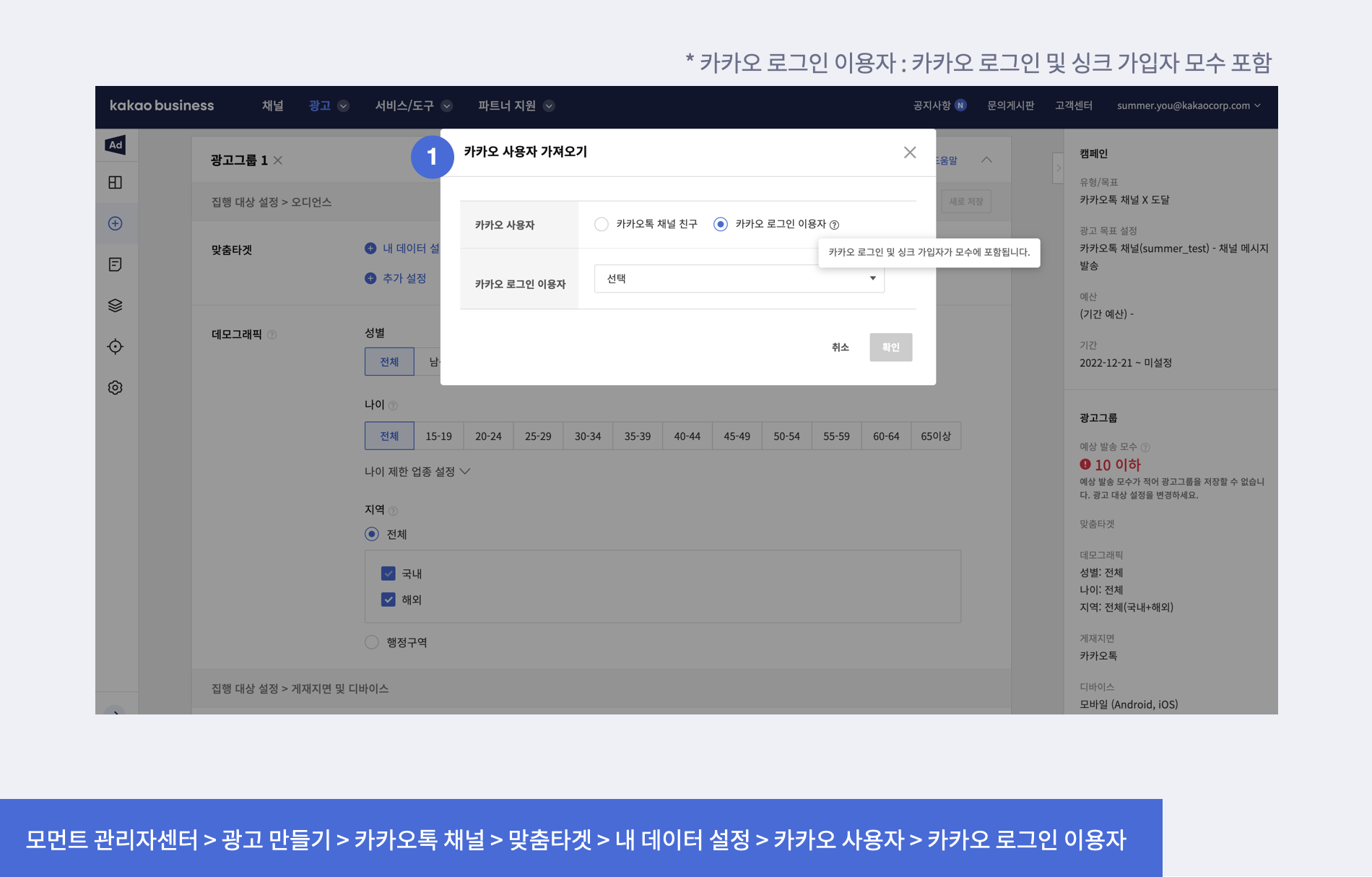This screenshot has height=877, width=1372.
Task: Open the 카카오 로그인 이용자 선택 dropdown
Action: (x=739, y=279)
